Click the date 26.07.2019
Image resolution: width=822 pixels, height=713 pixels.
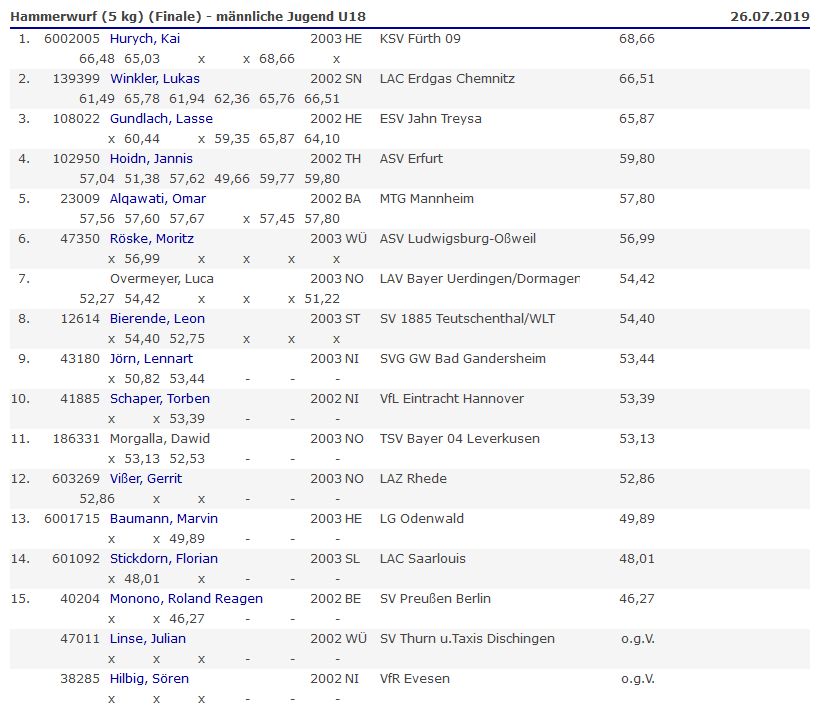pyautogui.click(x=769, y=16)
